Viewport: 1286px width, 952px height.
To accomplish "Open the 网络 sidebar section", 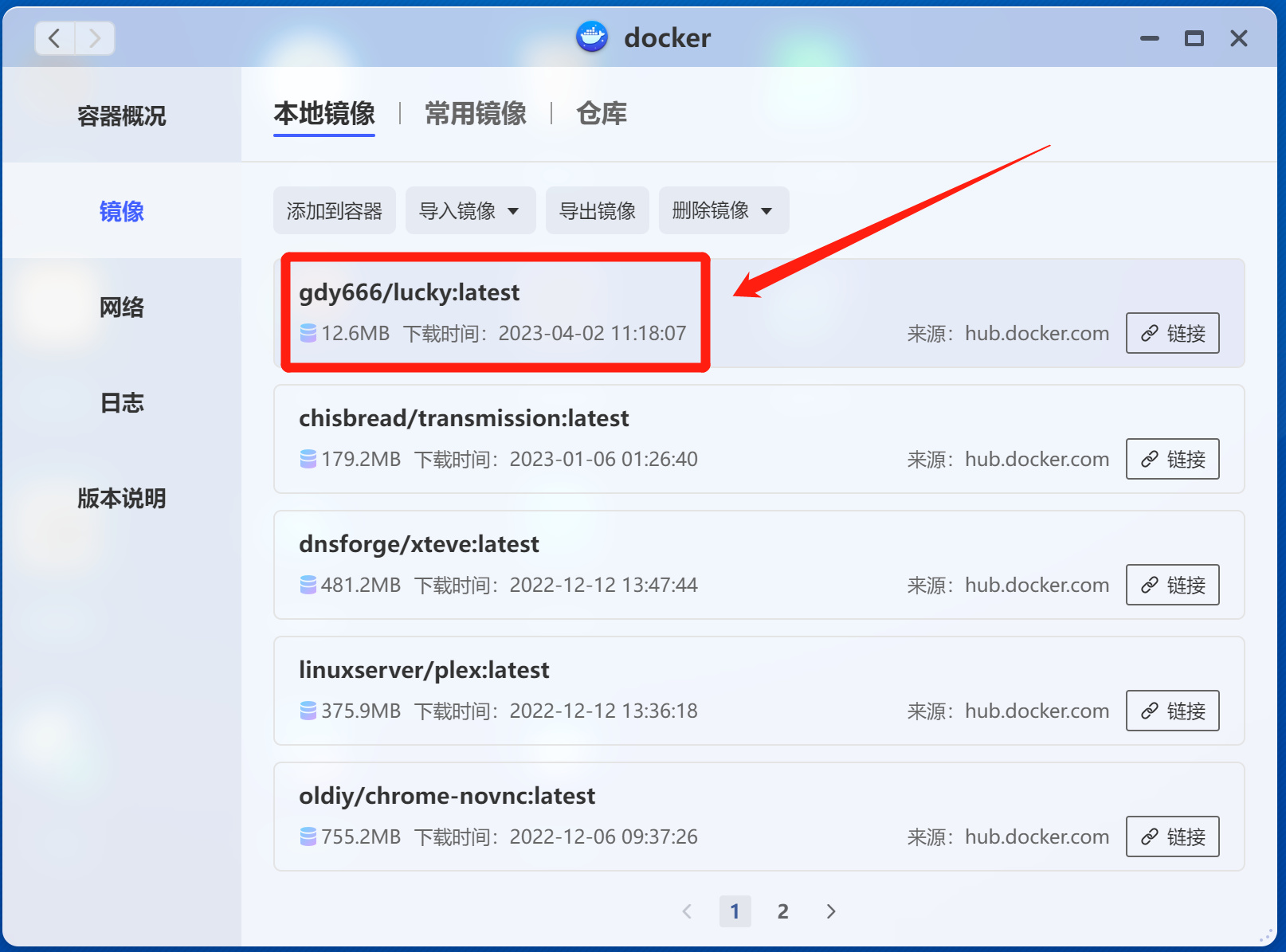I will point(122,308).
